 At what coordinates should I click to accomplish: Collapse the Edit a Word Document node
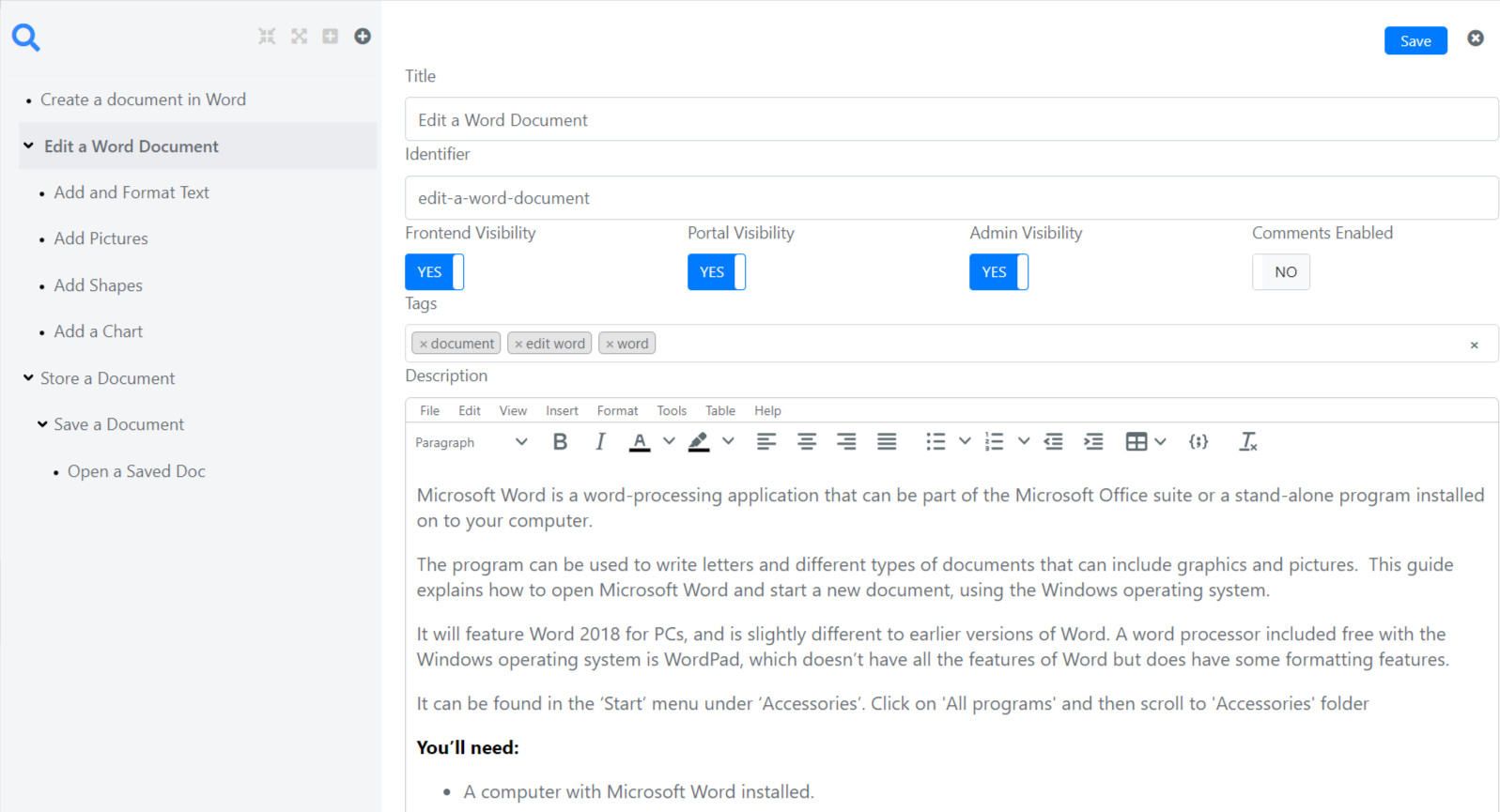[x=28, y=146]
